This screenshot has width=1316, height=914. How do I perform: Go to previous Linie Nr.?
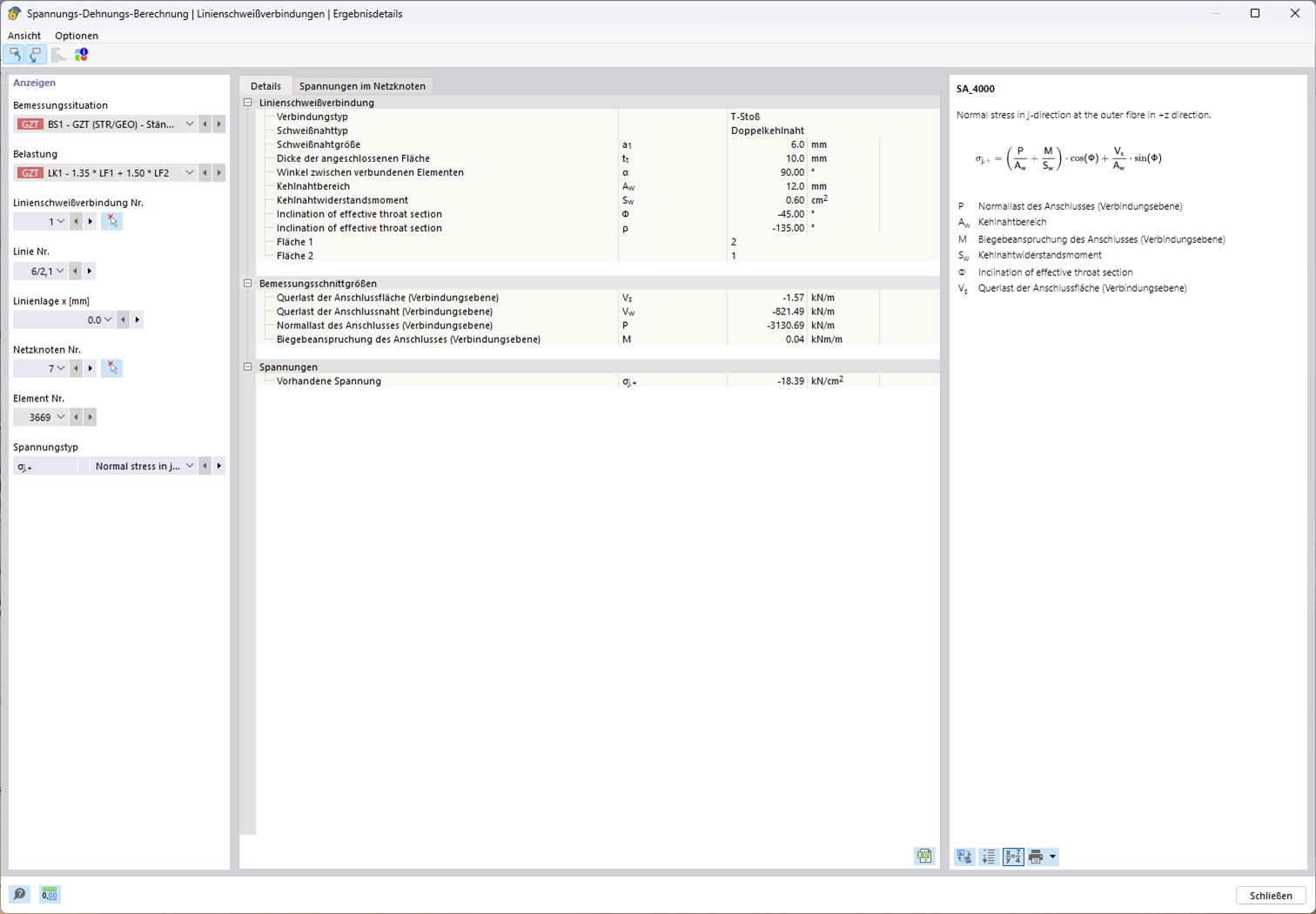coord(76,272)
